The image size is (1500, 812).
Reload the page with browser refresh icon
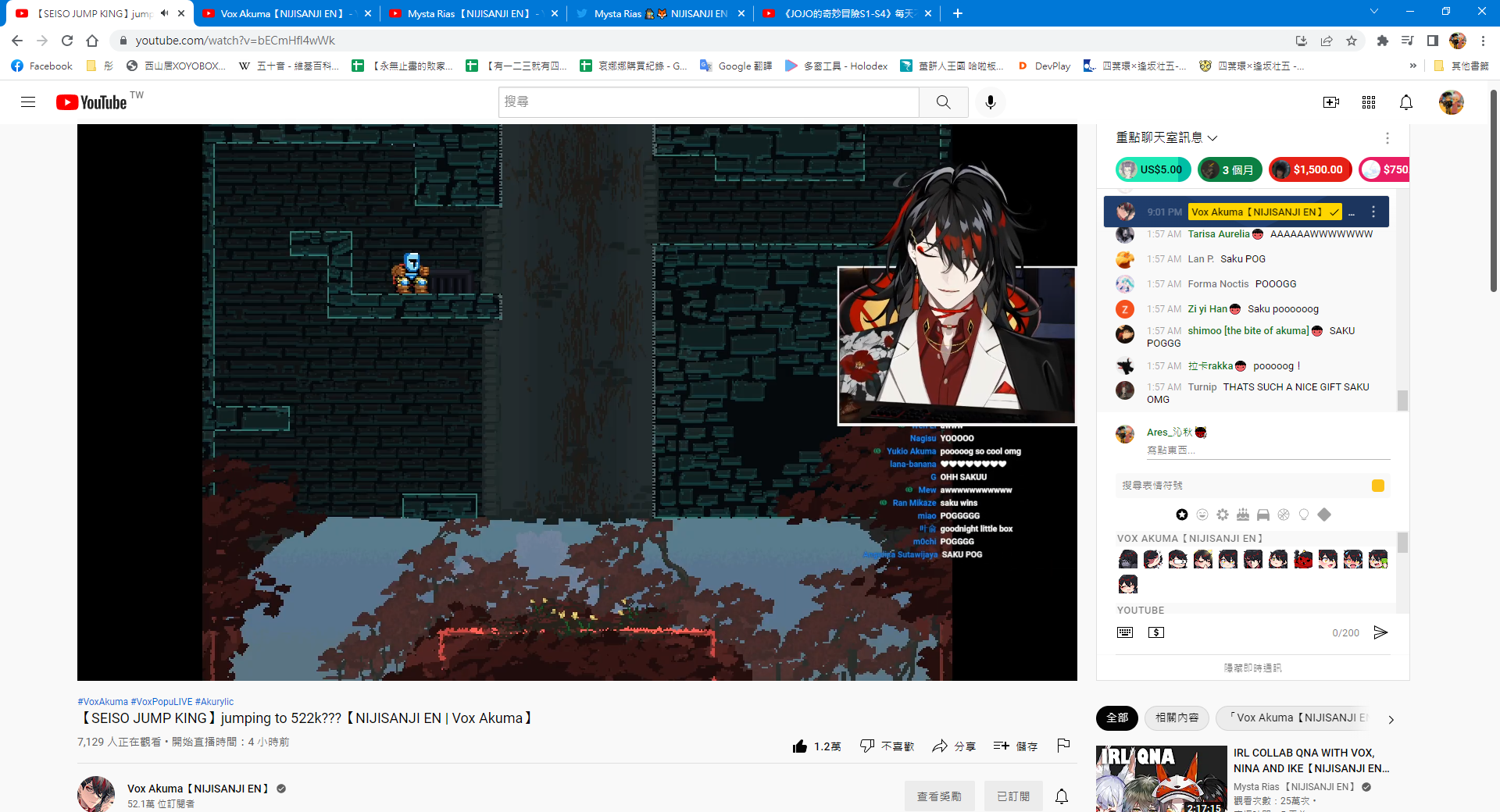67,41
